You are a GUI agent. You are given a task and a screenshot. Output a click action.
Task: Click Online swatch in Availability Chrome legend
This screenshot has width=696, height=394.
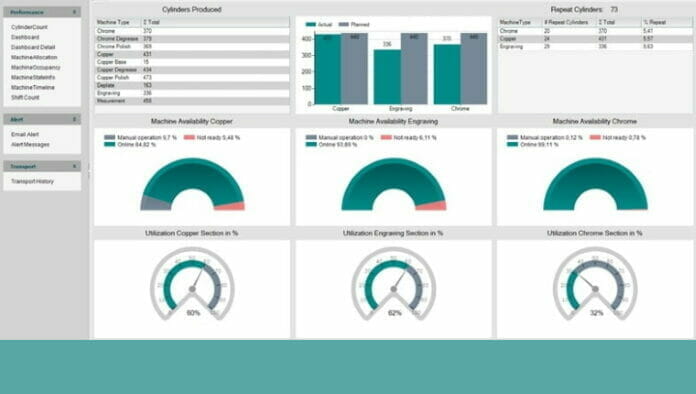(512, 144)
